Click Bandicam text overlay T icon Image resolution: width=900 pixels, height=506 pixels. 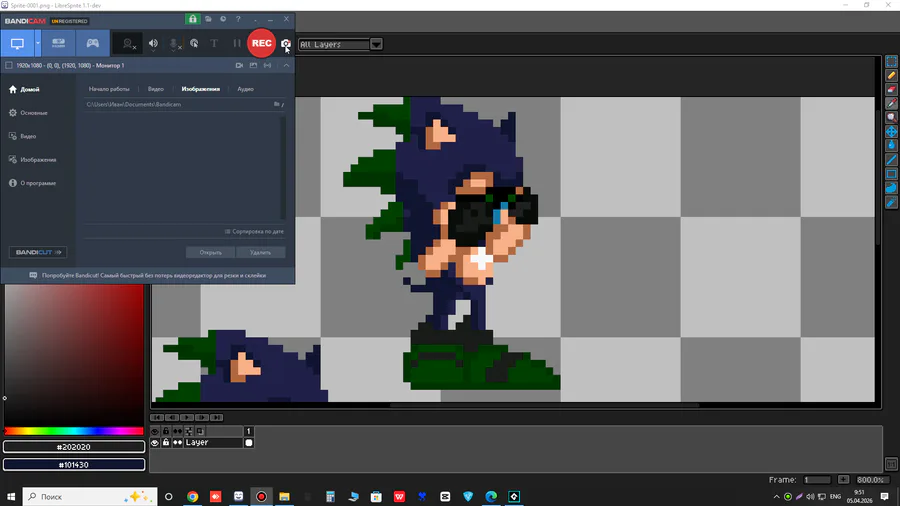214,44
